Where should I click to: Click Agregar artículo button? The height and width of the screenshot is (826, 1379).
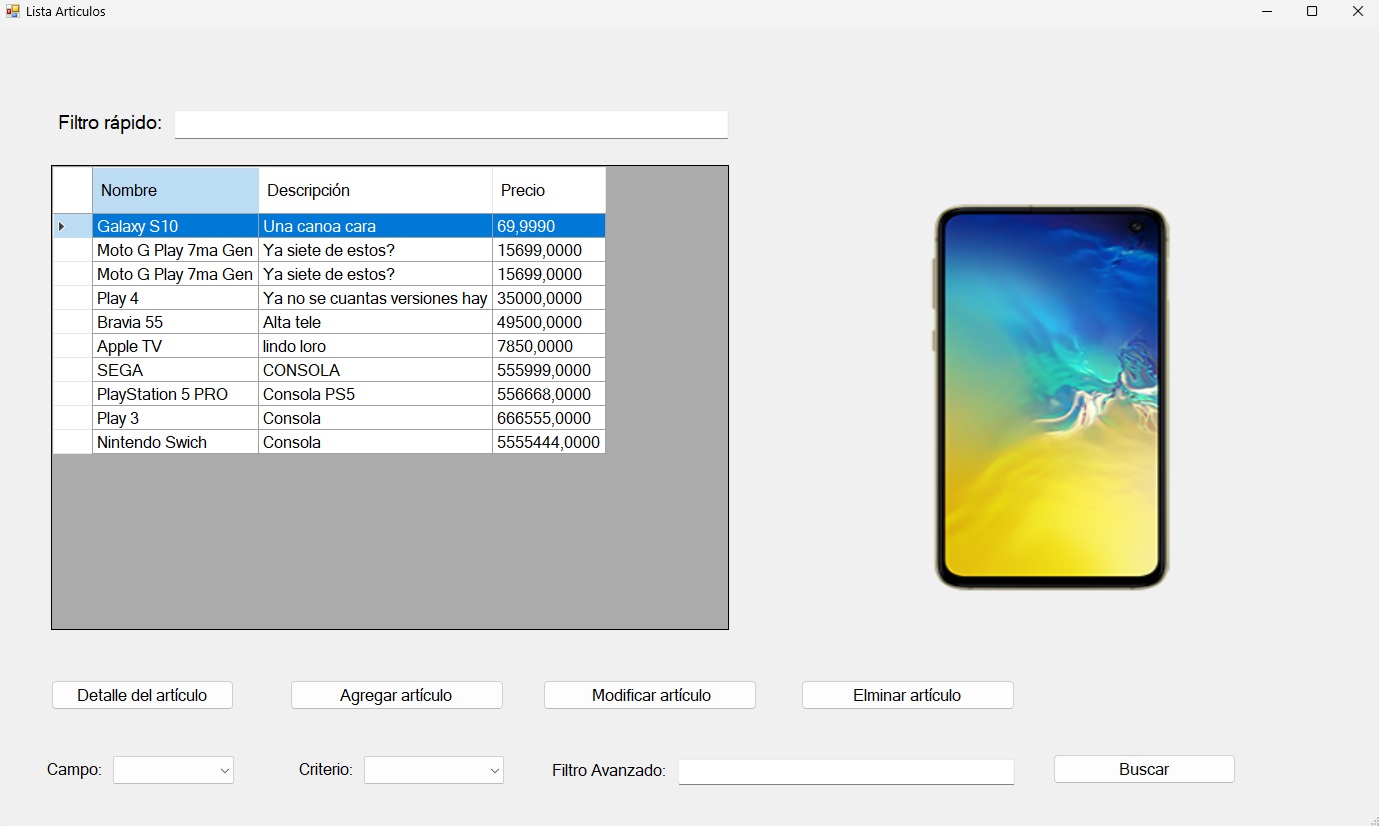click(396, 695)
